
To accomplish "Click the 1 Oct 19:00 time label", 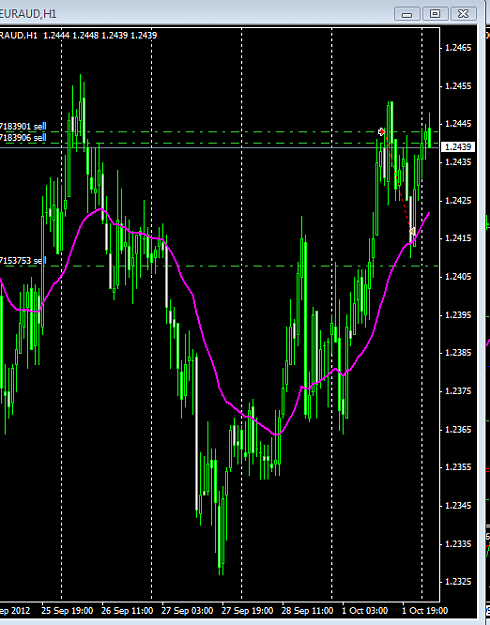I will point(425,611).
